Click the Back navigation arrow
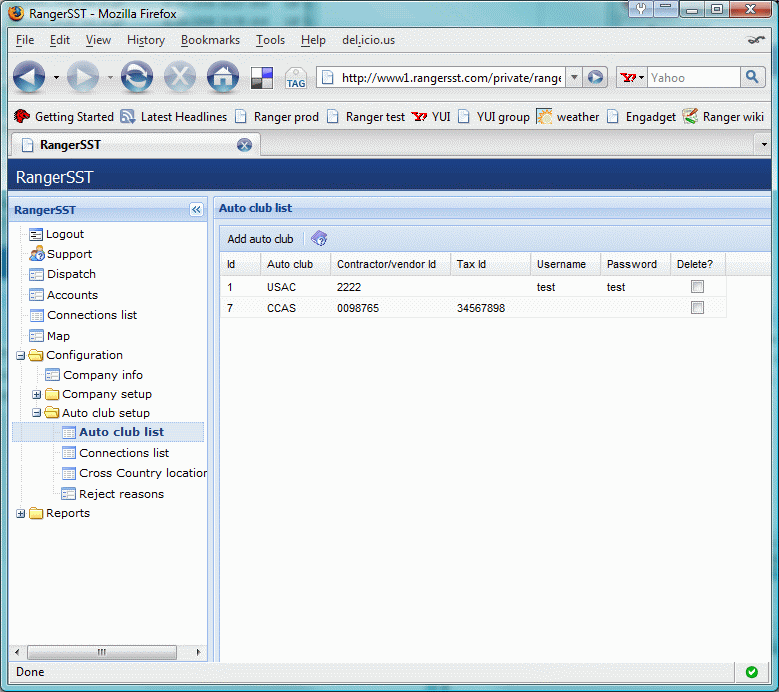This screenshot has height=692, width=779. pos(29,77)
